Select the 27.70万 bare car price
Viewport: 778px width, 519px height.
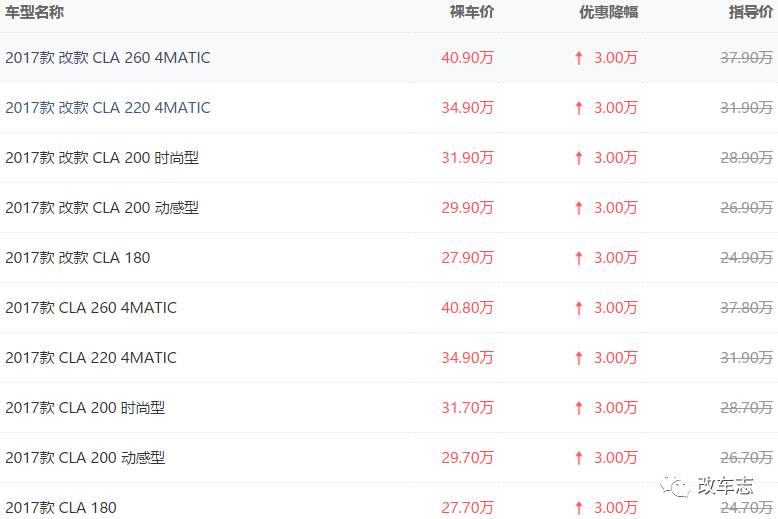click(x=467, y=508)
